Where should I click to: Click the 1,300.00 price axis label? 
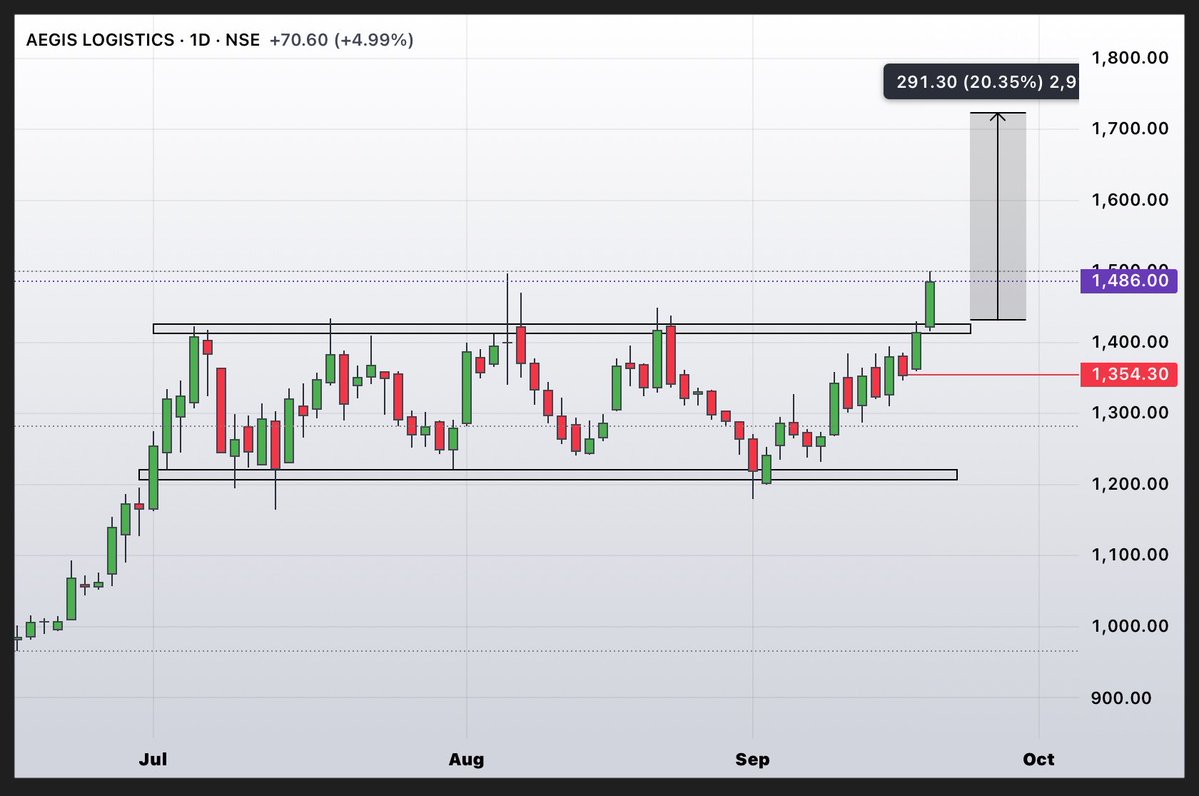point(1129,413)
